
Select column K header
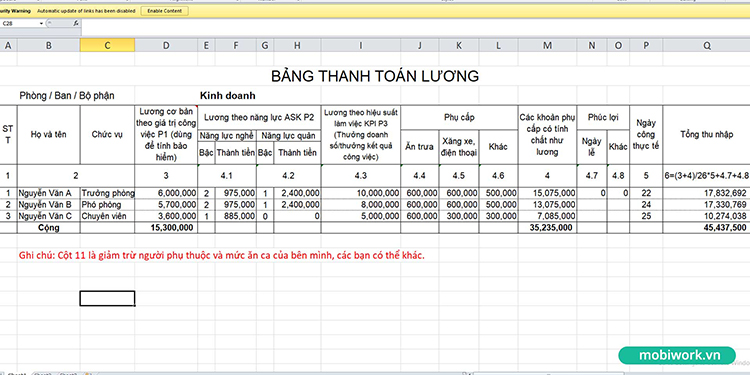(x=459, y=45)
